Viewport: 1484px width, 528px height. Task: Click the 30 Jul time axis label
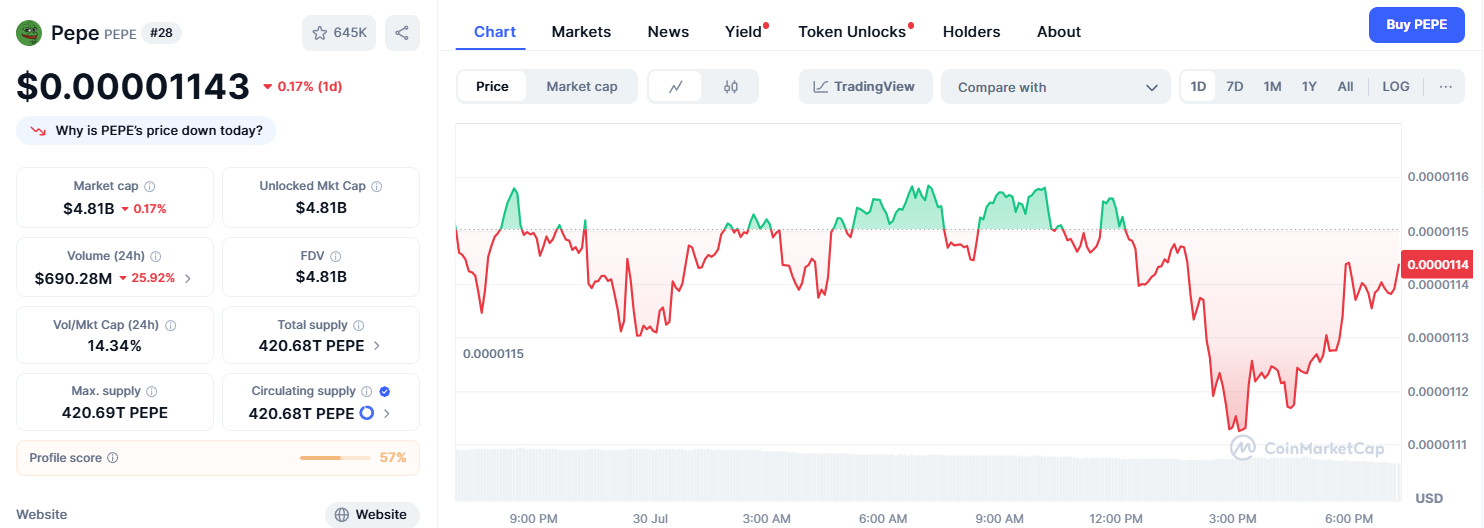click(x=650, y=519)
